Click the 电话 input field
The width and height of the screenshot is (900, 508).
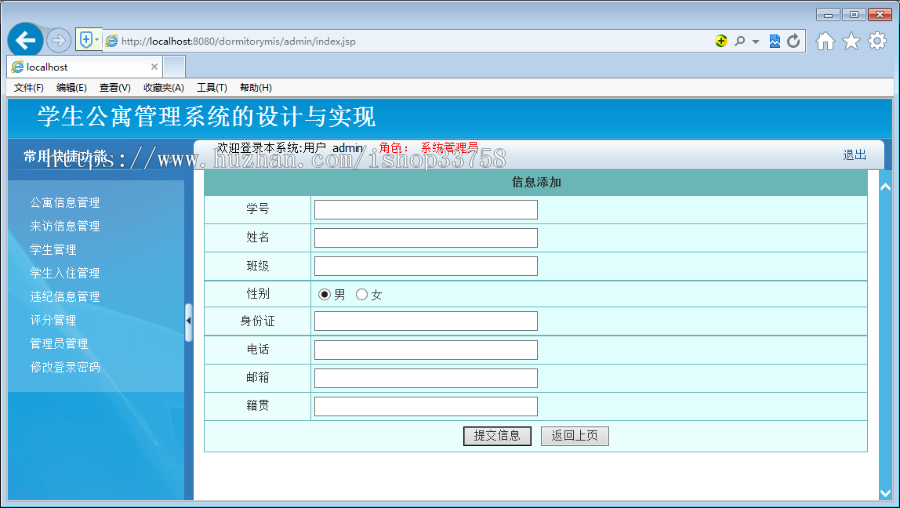point(426,350)
